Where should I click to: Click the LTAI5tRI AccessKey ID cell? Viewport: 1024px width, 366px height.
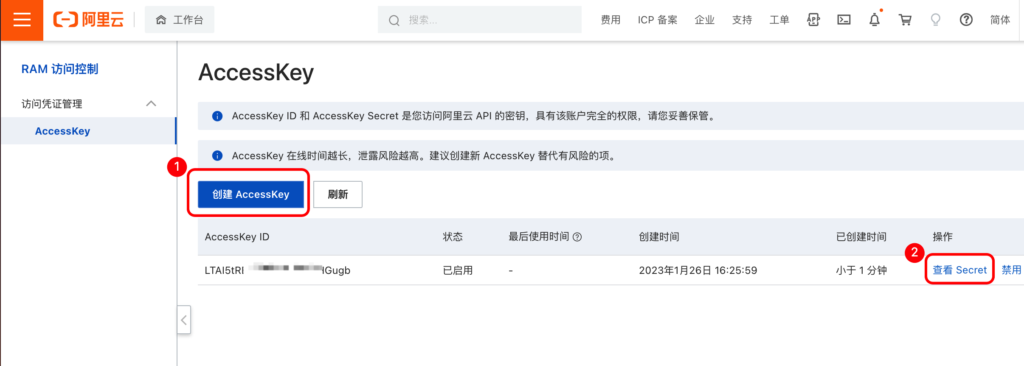278,269
